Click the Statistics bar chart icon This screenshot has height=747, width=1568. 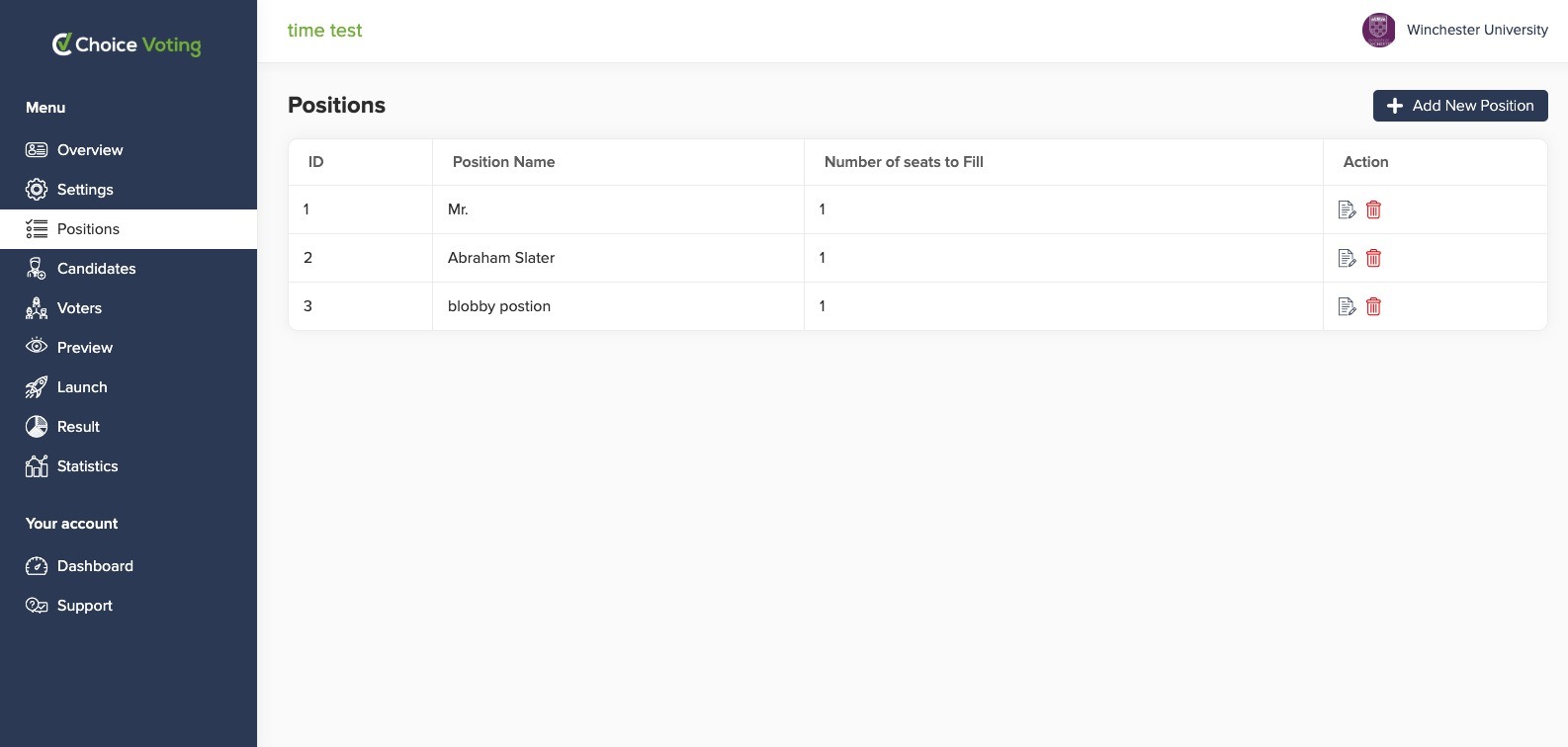click(37, 465)
